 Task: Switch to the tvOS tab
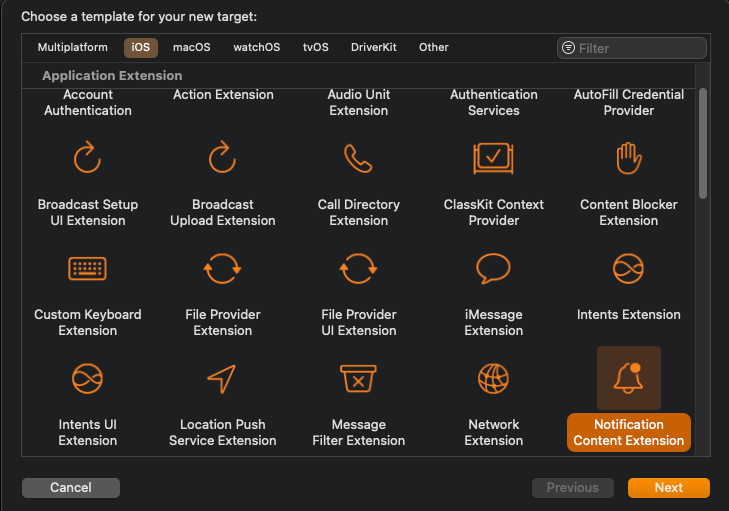click(x=316, y=47)
